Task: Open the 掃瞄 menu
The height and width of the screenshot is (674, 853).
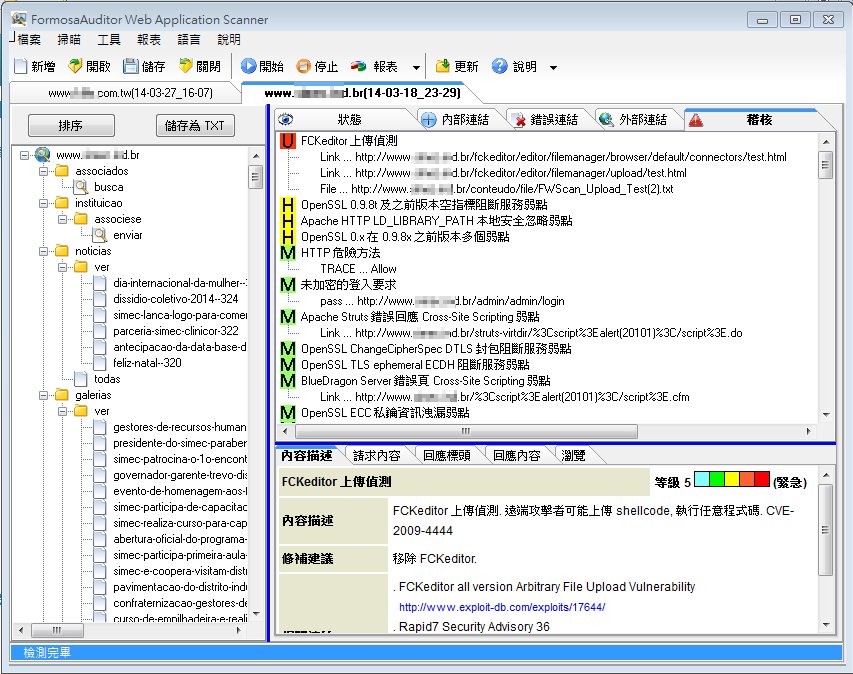Action: [x=70, y=40]
